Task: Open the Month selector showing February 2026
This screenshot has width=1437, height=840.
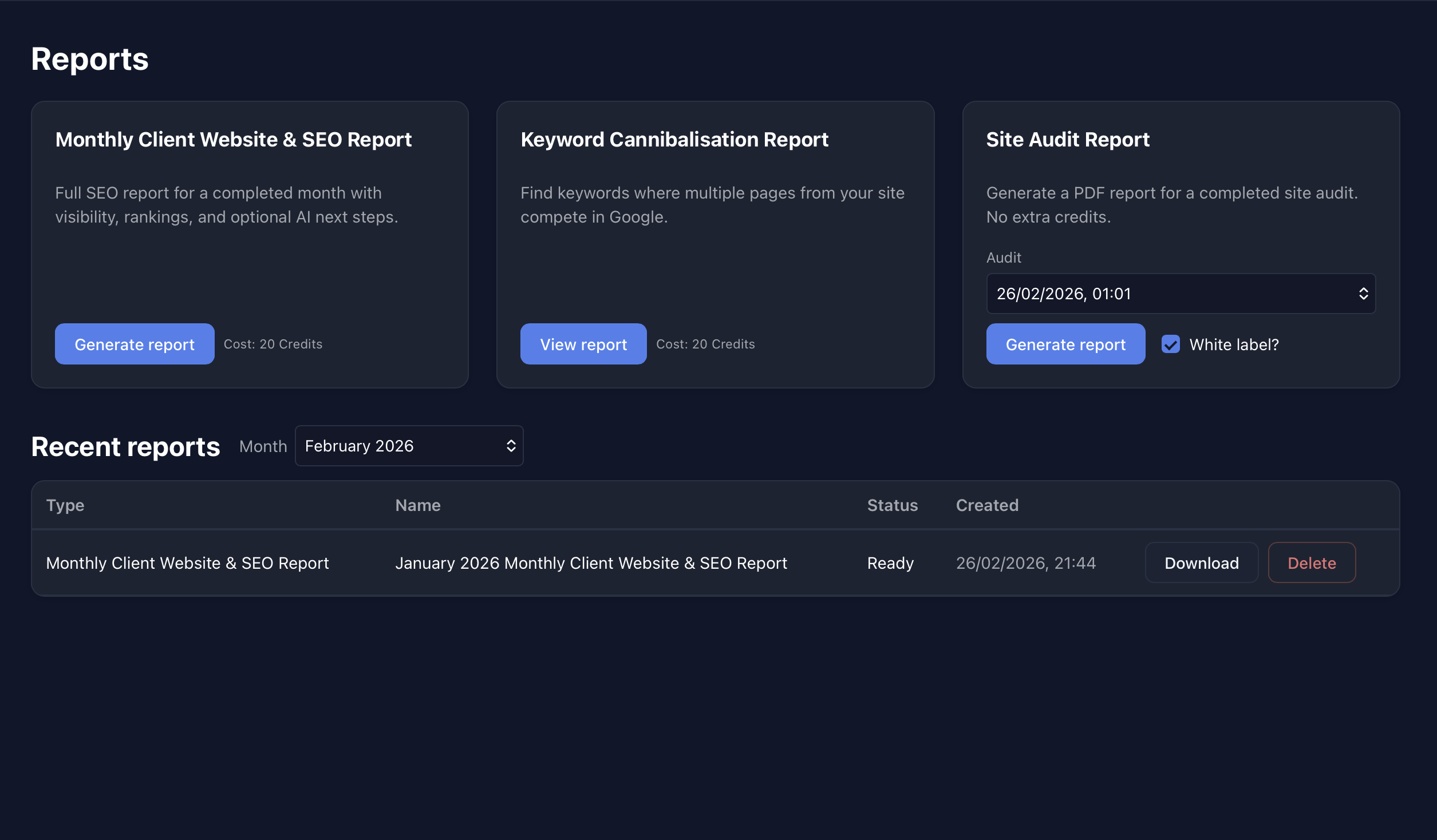Action: (x=409, y=446)
